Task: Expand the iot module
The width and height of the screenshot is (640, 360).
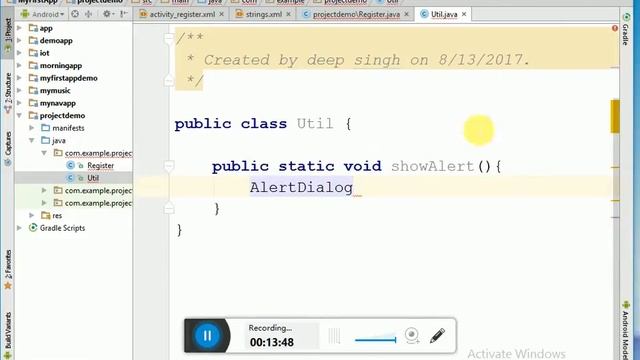Action: coord(19,53)
